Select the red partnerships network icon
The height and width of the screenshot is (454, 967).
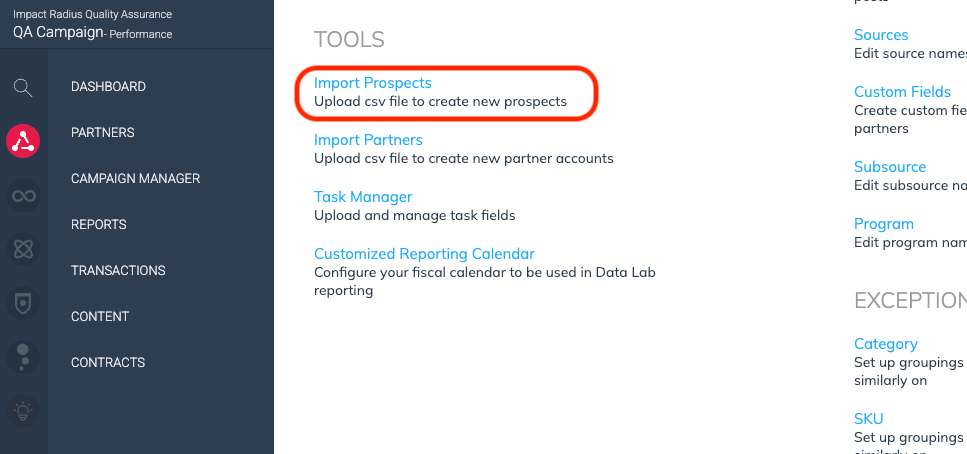pos(23,141)
